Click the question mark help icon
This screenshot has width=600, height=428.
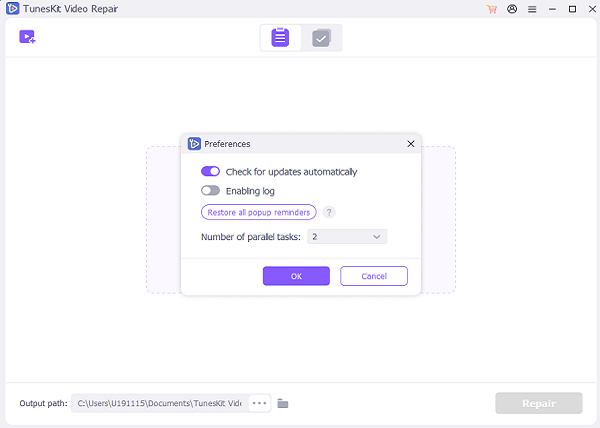(329, 212)
